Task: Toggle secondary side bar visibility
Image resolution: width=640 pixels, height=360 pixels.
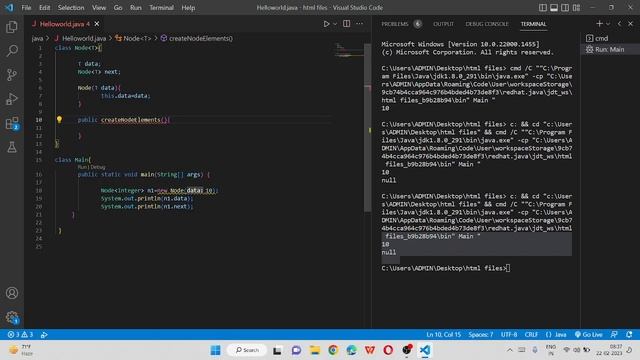Action: (565, 8)
